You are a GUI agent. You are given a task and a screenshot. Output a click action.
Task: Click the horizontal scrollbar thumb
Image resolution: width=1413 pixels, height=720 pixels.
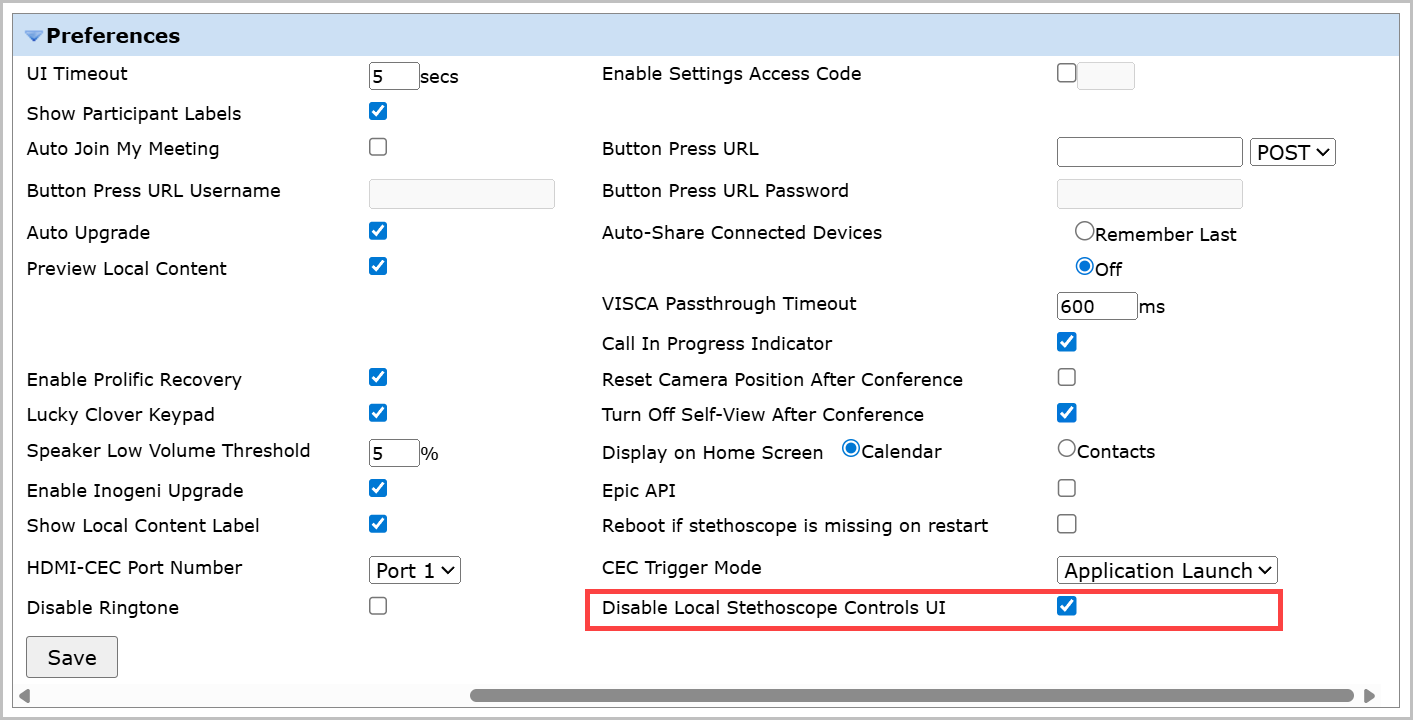(x=911, y=695)
